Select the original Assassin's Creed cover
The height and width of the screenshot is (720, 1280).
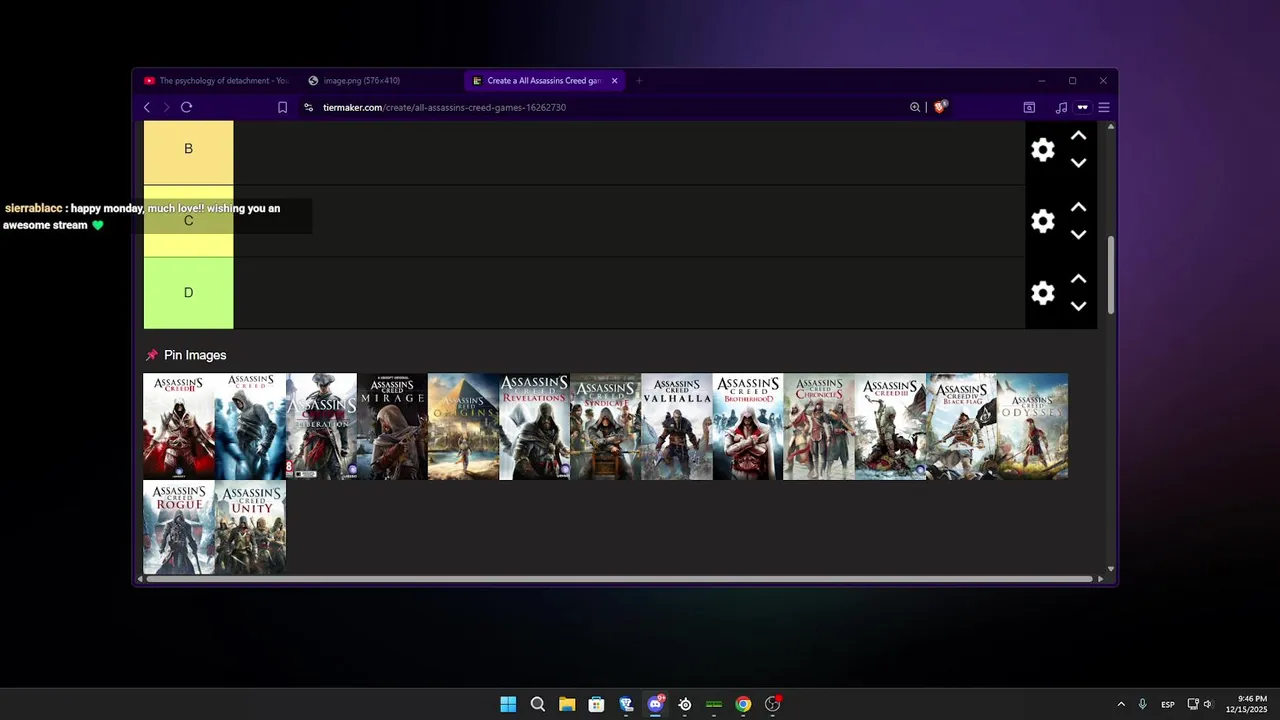tap(250, 426)
